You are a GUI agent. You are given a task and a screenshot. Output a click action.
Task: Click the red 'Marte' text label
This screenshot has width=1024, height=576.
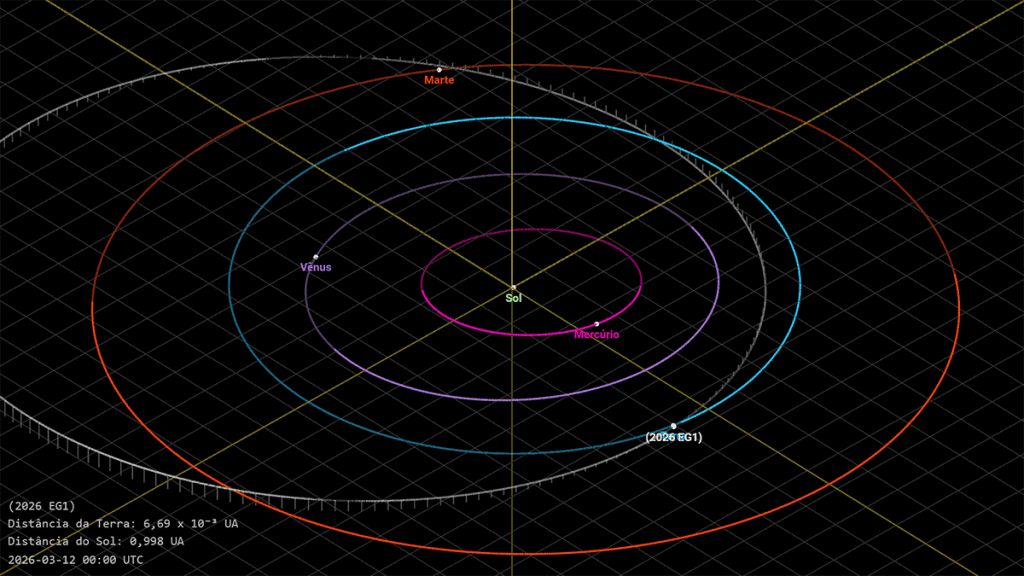[439, 80]
